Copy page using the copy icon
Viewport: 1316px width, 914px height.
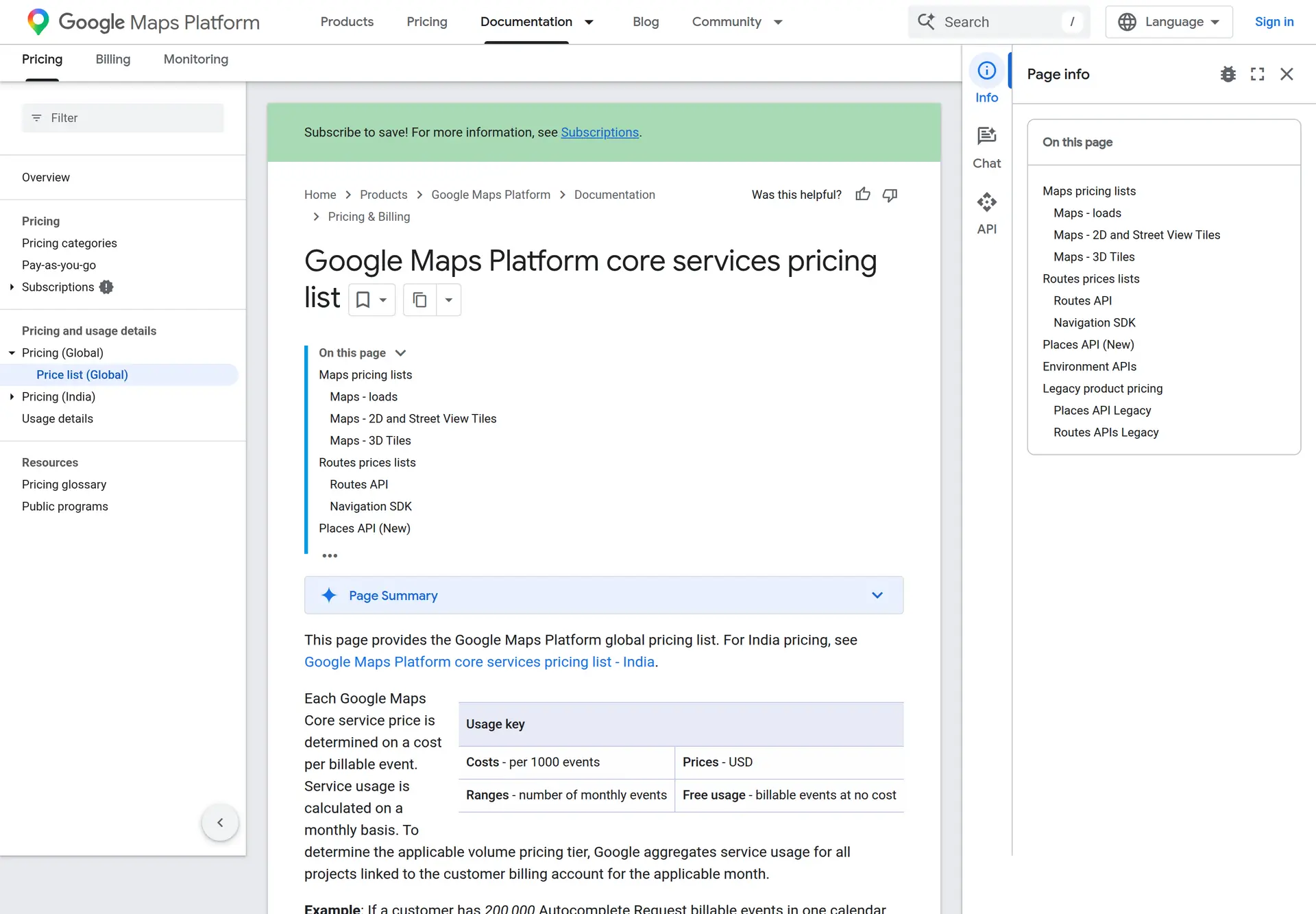[419, 300]
